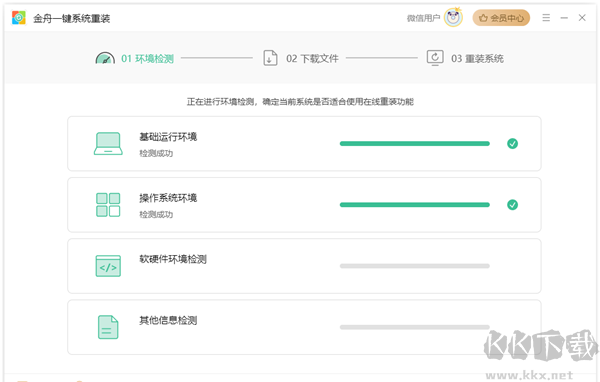Select step 03 重装系统
The width and height of the screenshot is (600, 382).
tap(477, 59)
